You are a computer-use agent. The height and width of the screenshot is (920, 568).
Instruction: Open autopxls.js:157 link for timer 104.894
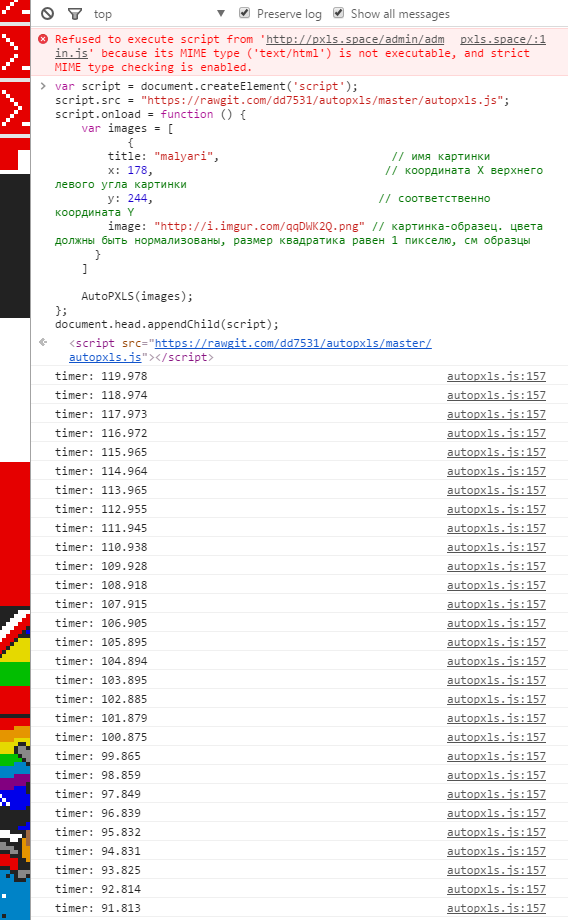point(496,661)
